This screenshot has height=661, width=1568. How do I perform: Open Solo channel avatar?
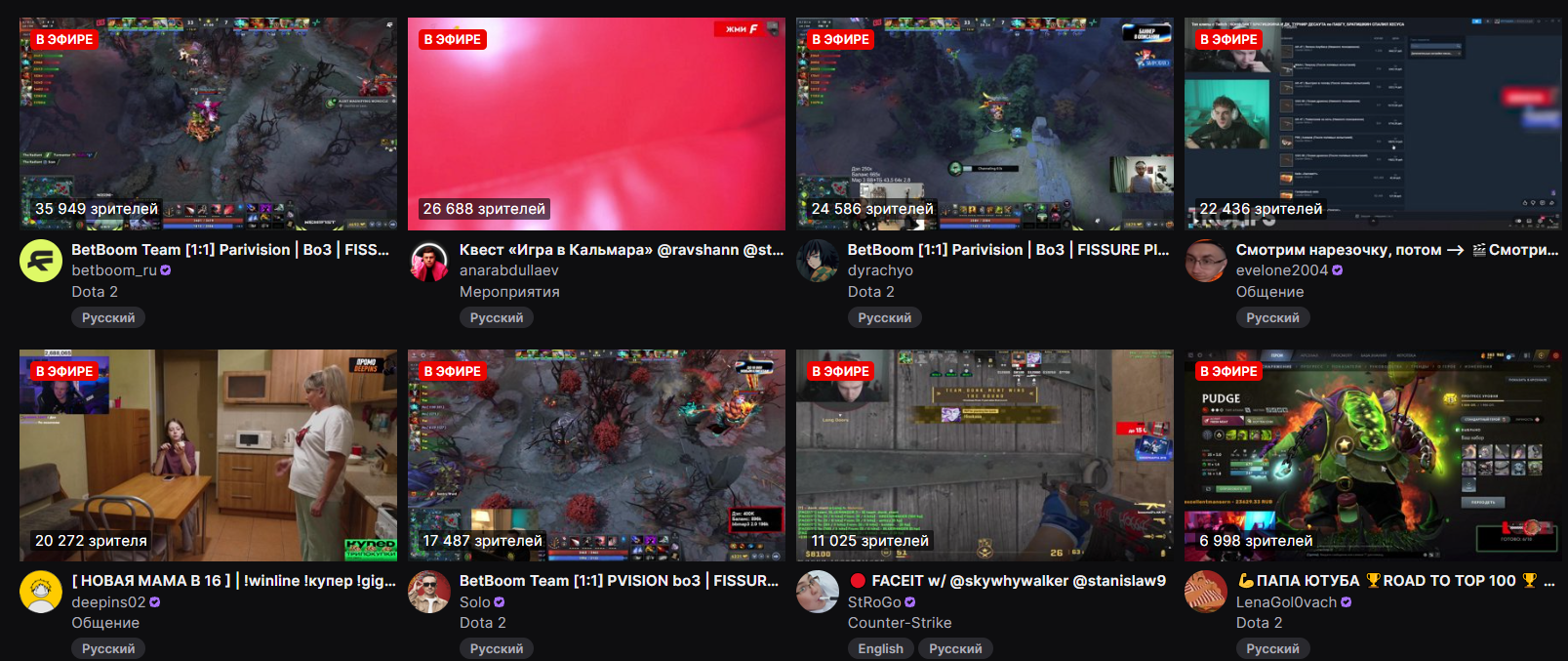point(429,592)
